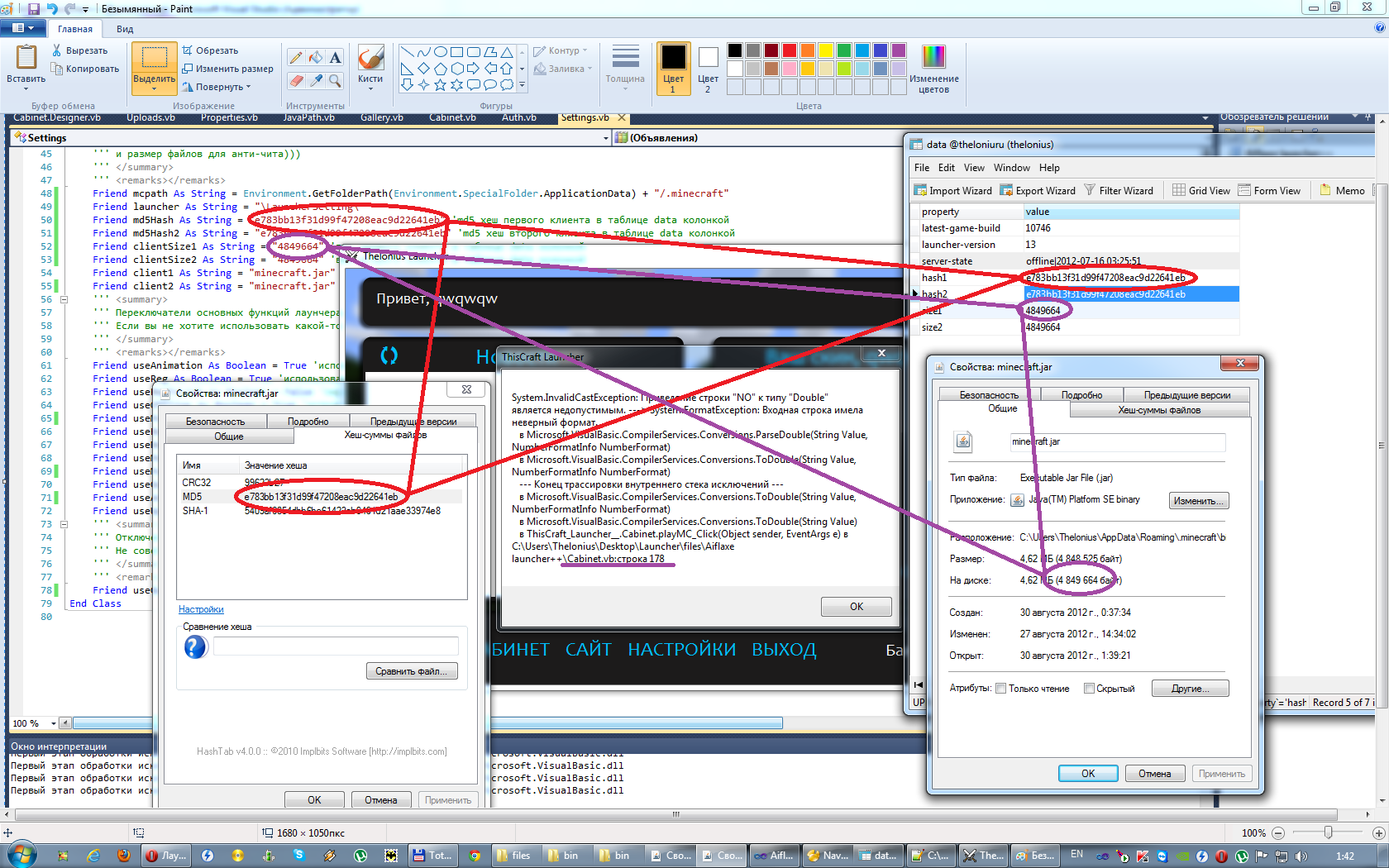Click the Изменить размер button
The width and height of the screenshot is (1389, 868).
click(x=227, y=69)
